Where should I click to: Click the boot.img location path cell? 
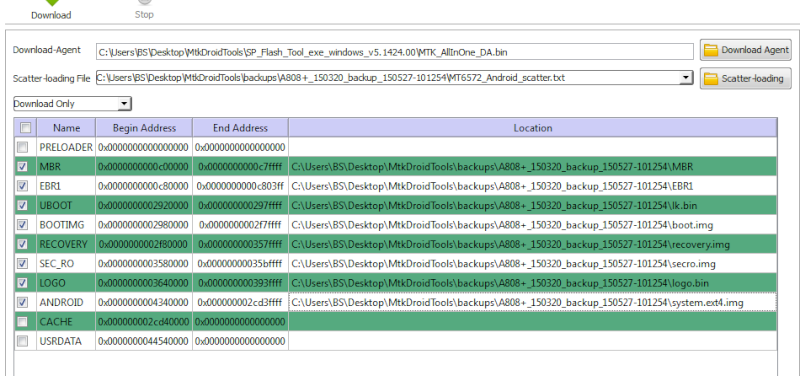[x=533, y=225]
